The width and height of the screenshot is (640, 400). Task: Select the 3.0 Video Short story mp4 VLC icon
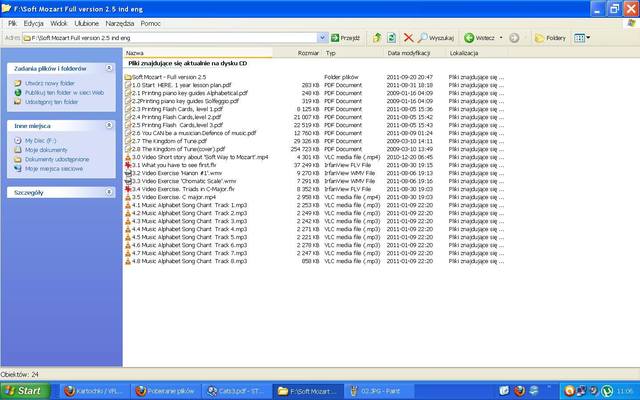pos(128,157)
